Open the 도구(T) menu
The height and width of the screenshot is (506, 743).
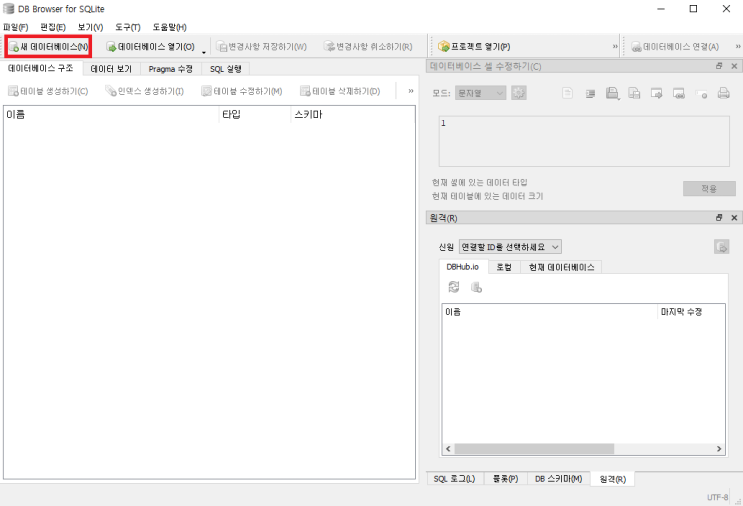pos(127,27)
